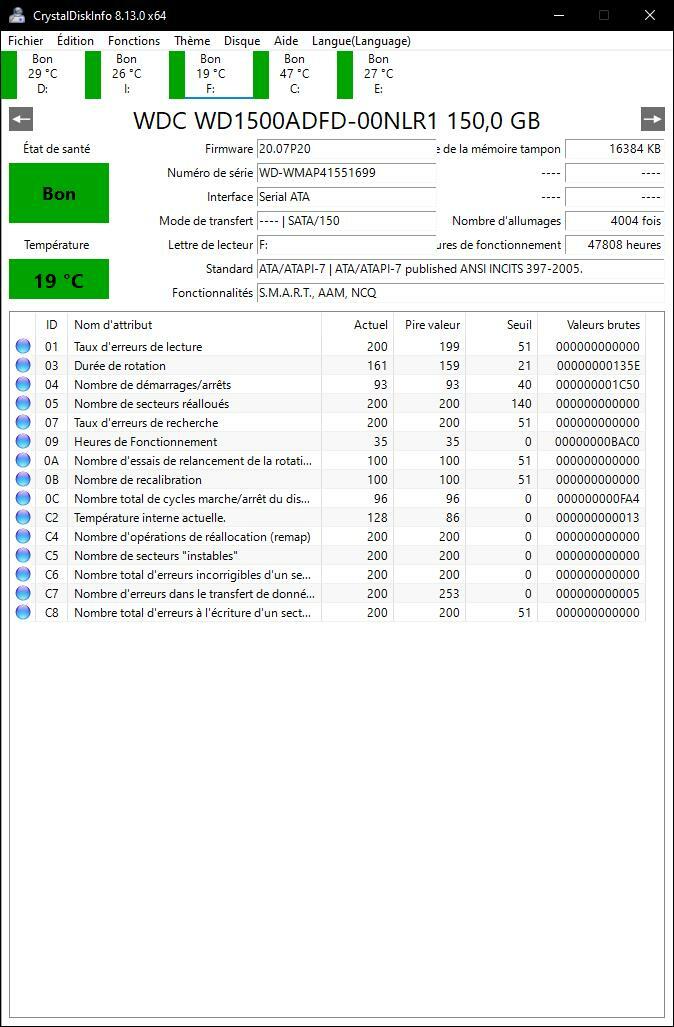Click status orb for attribute C4 remap
The height and width of the screenshot is (1027, 674).
tap(23, 536)
